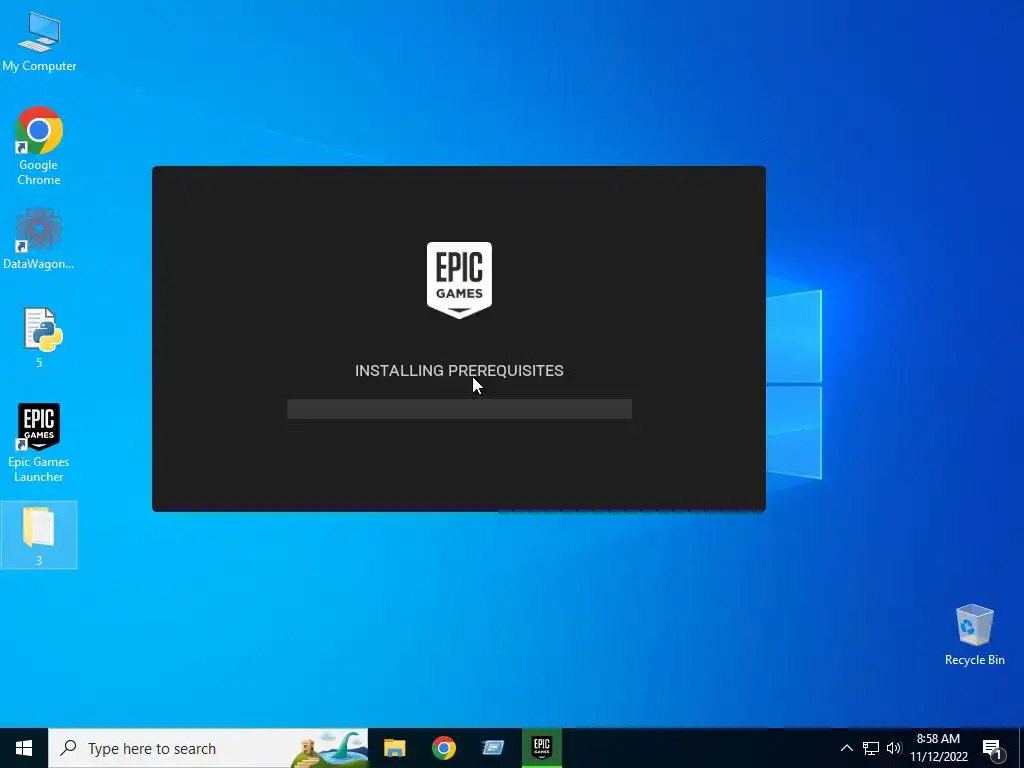Select the DataWagon desktop shortcut
1024x768 pixels.
39,238
